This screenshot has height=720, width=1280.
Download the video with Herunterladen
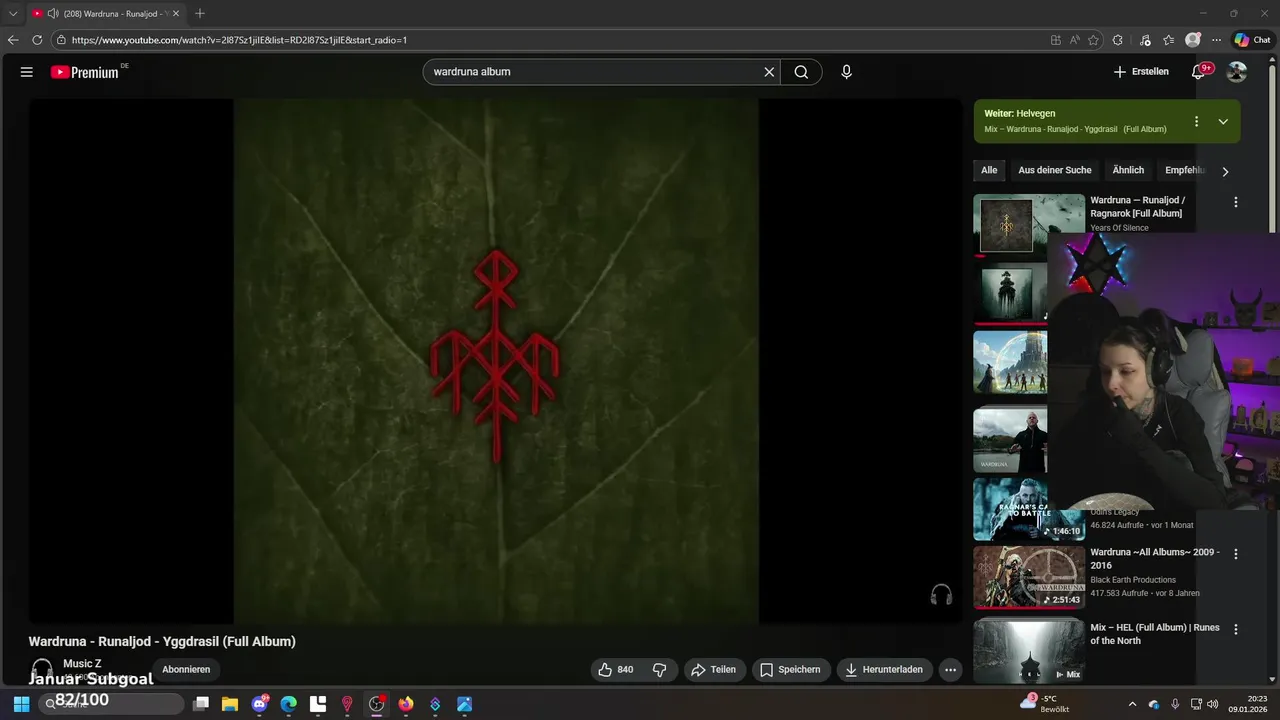[884, 670]
